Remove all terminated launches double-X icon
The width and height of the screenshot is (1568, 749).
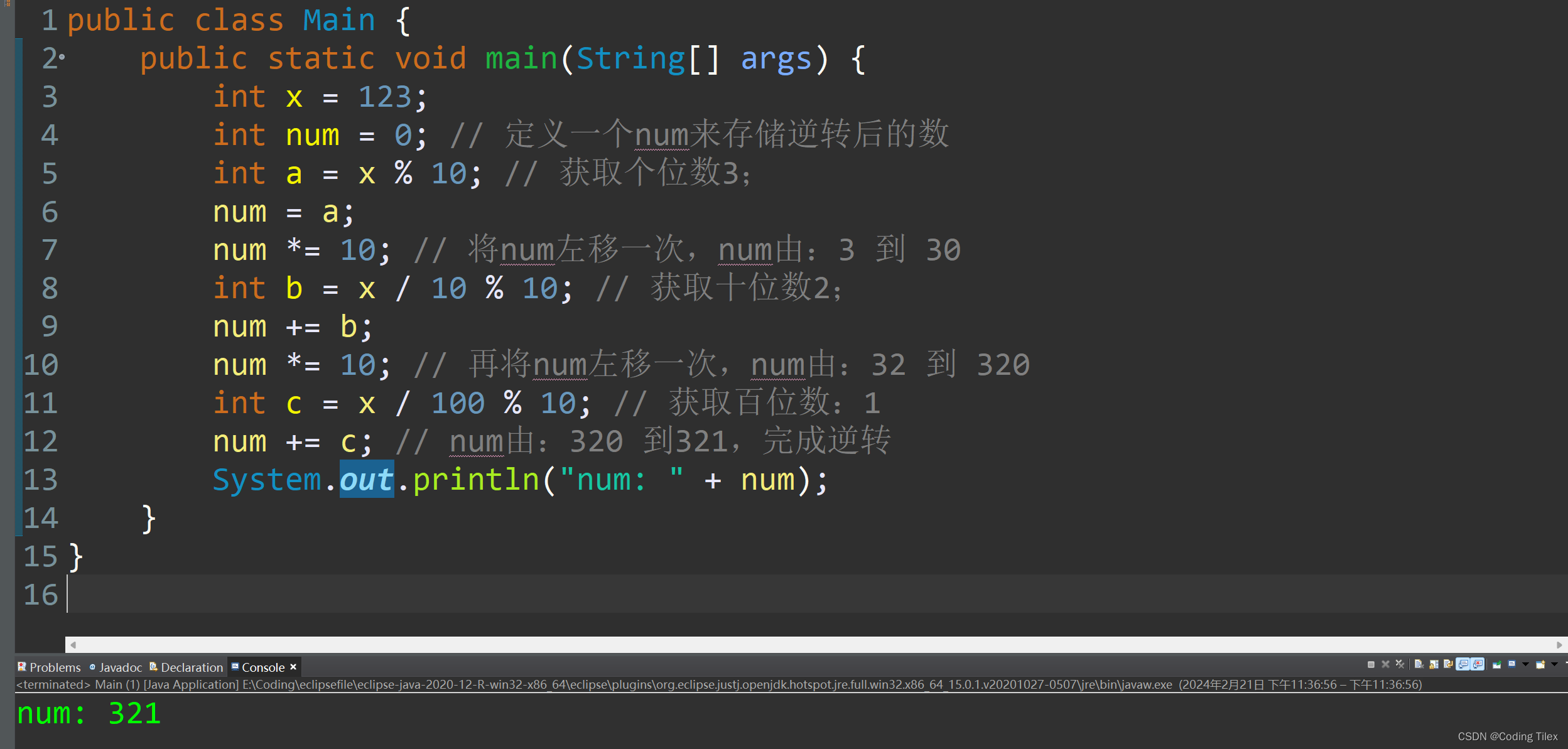tap(1400, 664)
